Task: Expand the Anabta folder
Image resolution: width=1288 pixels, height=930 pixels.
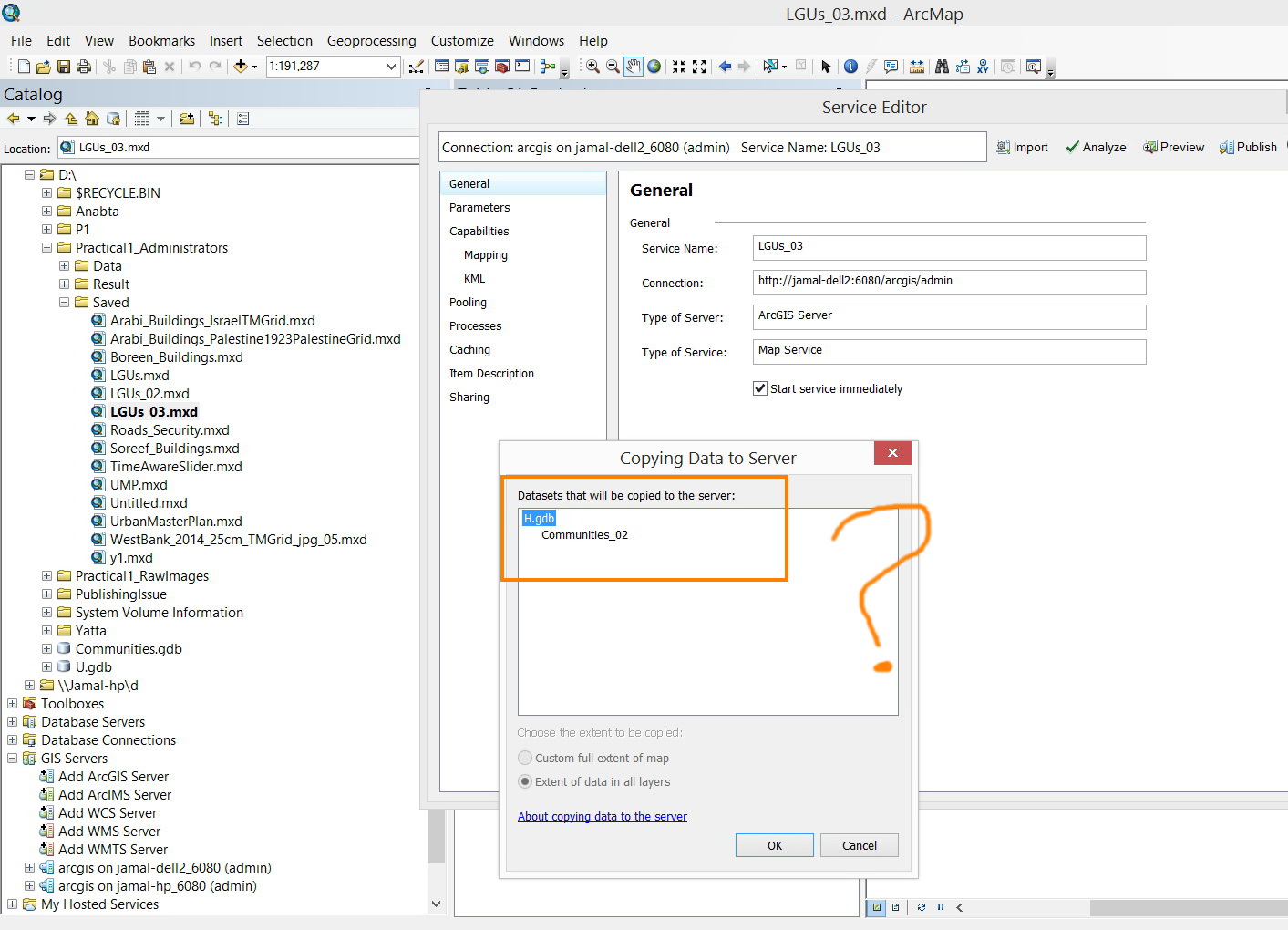Action: click(47, 211)
